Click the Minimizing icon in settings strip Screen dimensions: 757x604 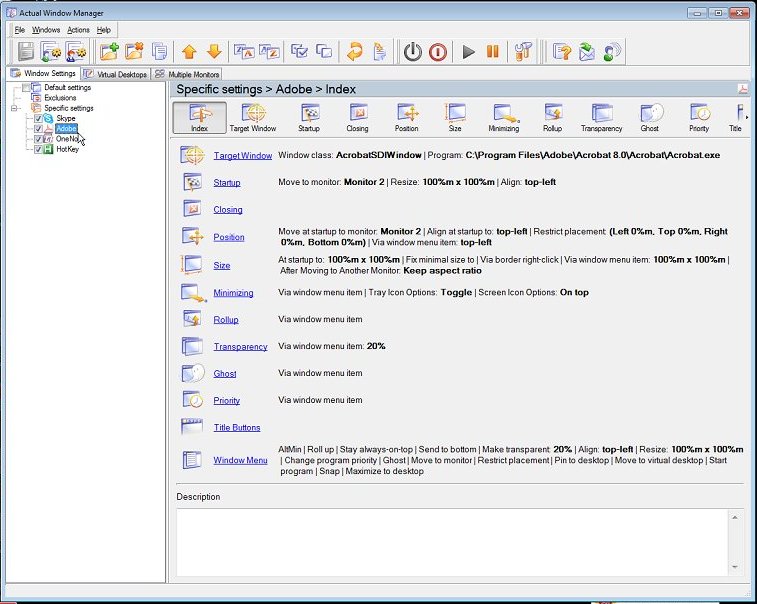(503, 117)
